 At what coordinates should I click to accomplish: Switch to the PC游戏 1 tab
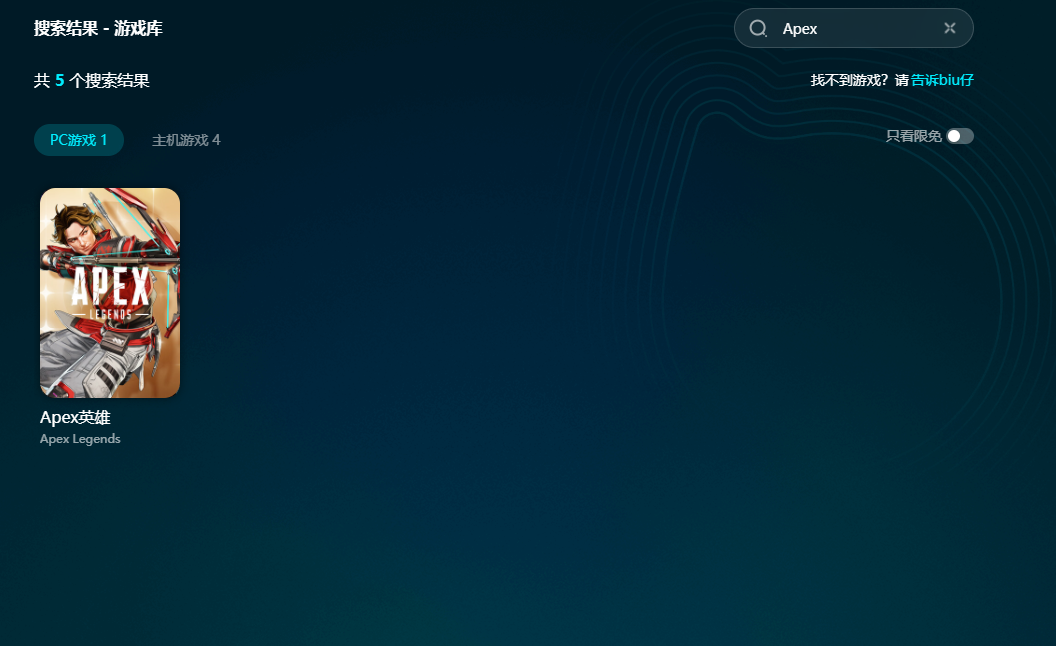79,140
